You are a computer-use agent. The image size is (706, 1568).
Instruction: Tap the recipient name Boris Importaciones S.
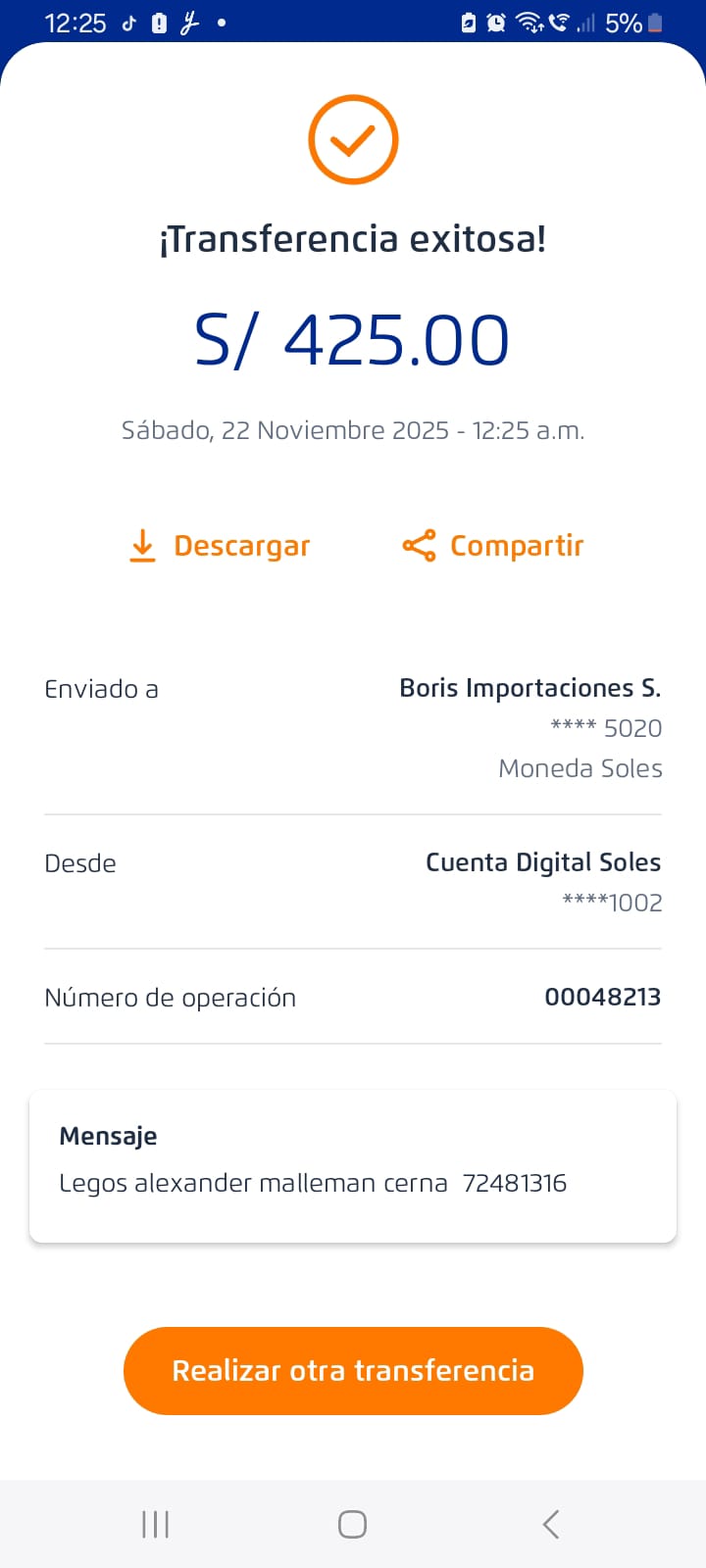pyautogui.click(x=529, y=688)
